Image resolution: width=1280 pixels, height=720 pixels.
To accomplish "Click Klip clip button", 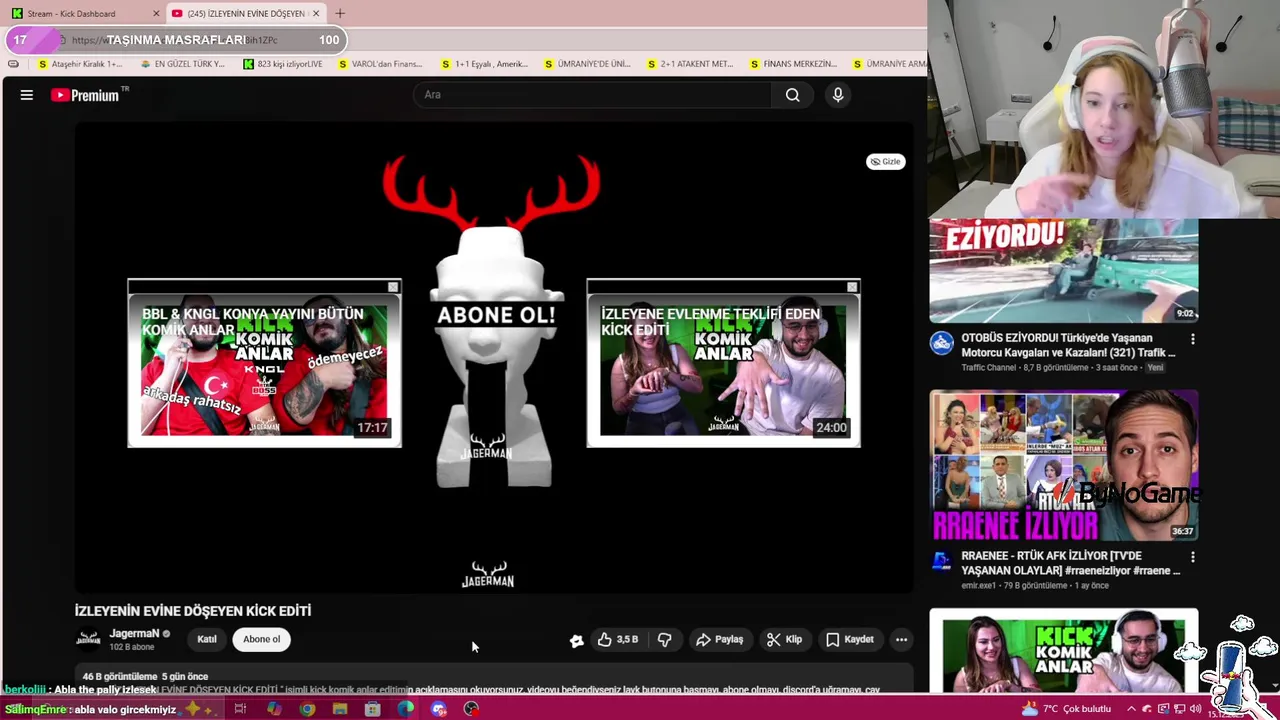I will coord(784,639).
